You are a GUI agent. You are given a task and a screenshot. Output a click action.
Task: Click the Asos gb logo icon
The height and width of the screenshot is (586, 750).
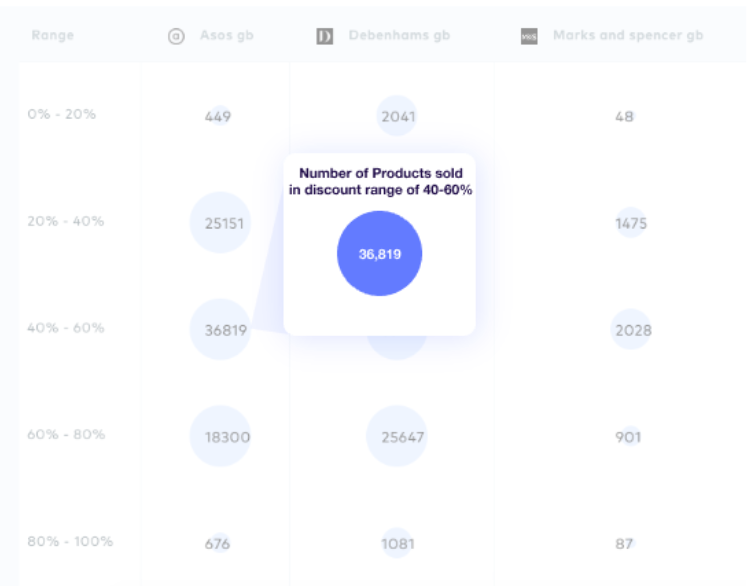176,36
